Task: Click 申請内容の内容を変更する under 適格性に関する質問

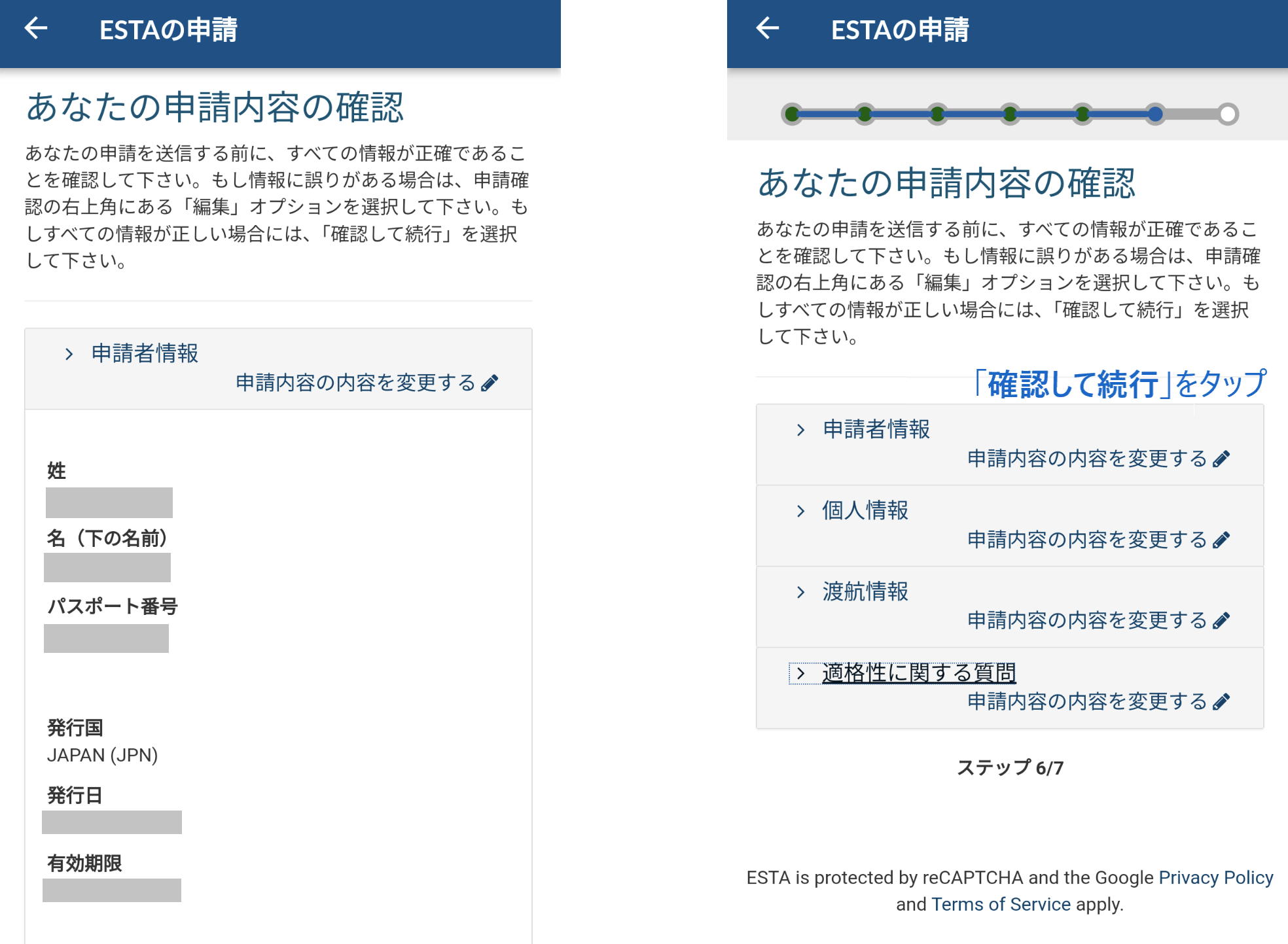Action: click(x=1087, y=701)
